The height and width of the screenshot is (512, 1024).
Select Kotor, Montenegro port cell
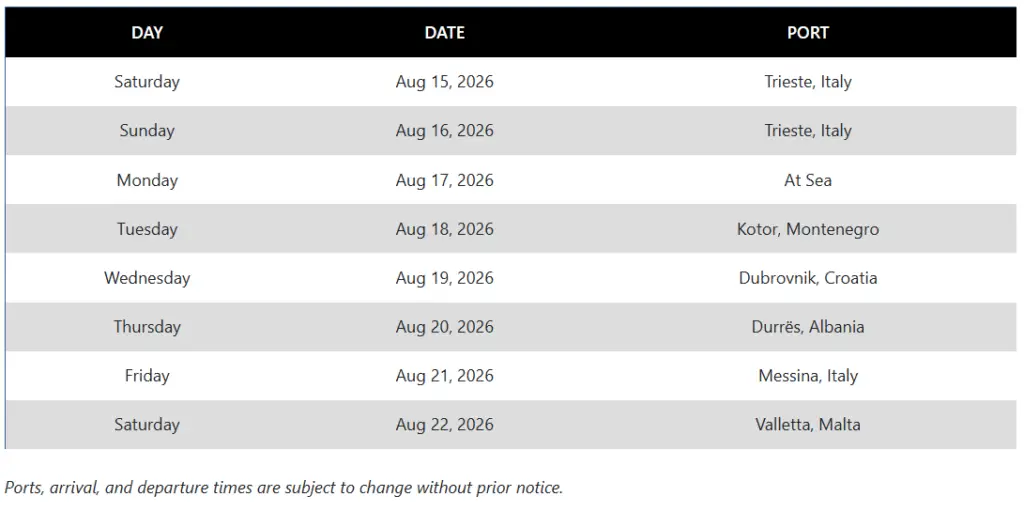[808, 229]
